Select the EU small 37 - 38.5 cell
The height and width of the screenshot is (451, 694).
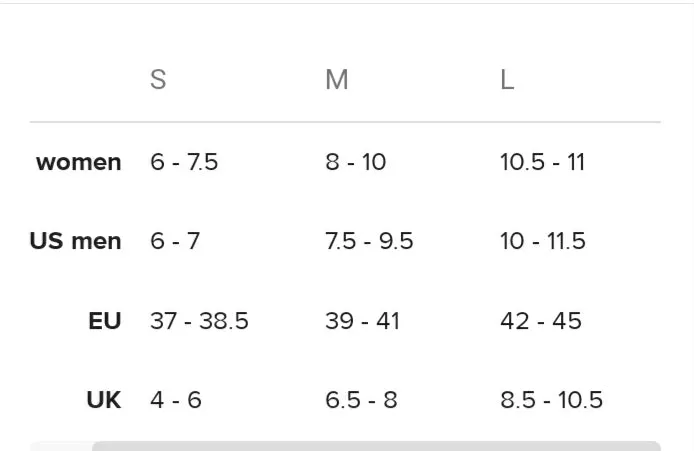[199, 321]
